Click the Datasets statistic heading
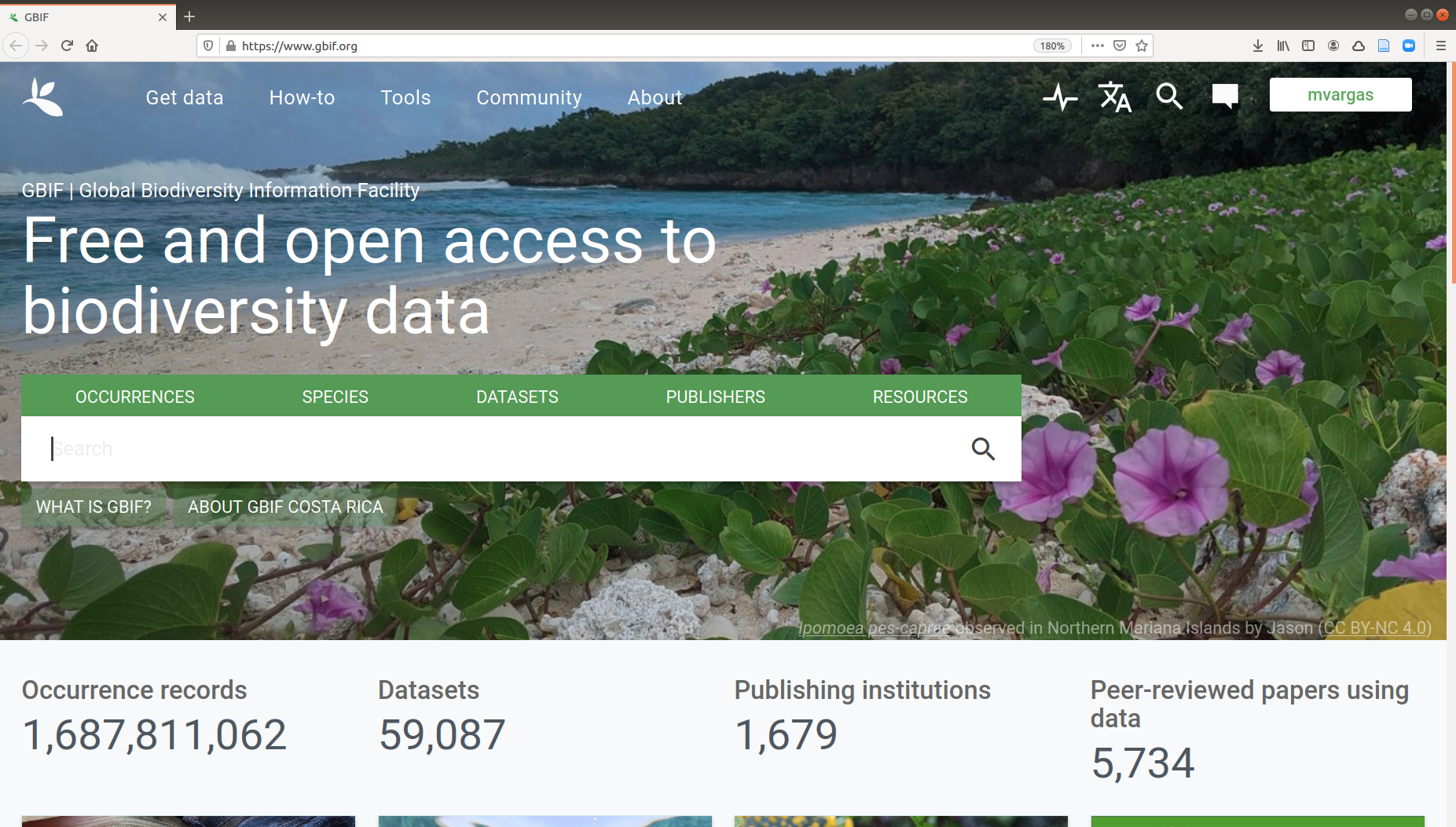This screenshot has height=827, width=1456. click(428, 690)
